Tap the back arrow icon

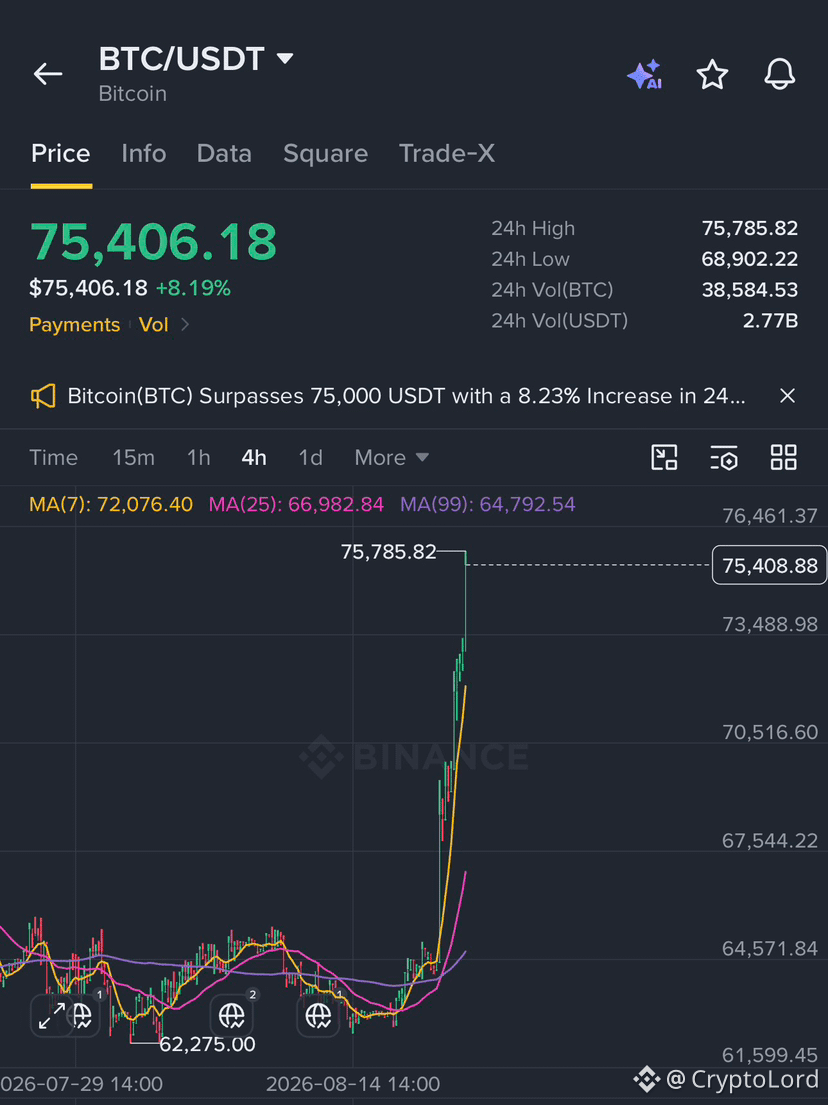click(48, 74)
